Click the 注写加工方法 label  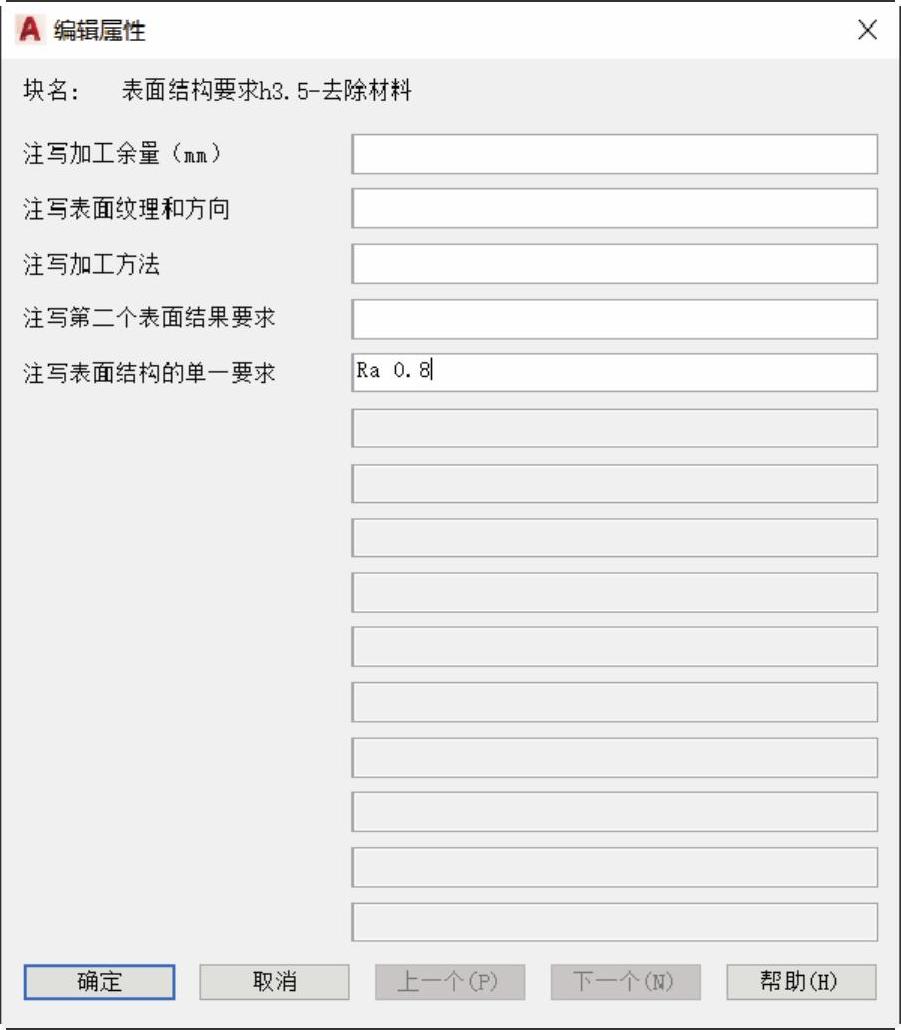click(92, 264)
